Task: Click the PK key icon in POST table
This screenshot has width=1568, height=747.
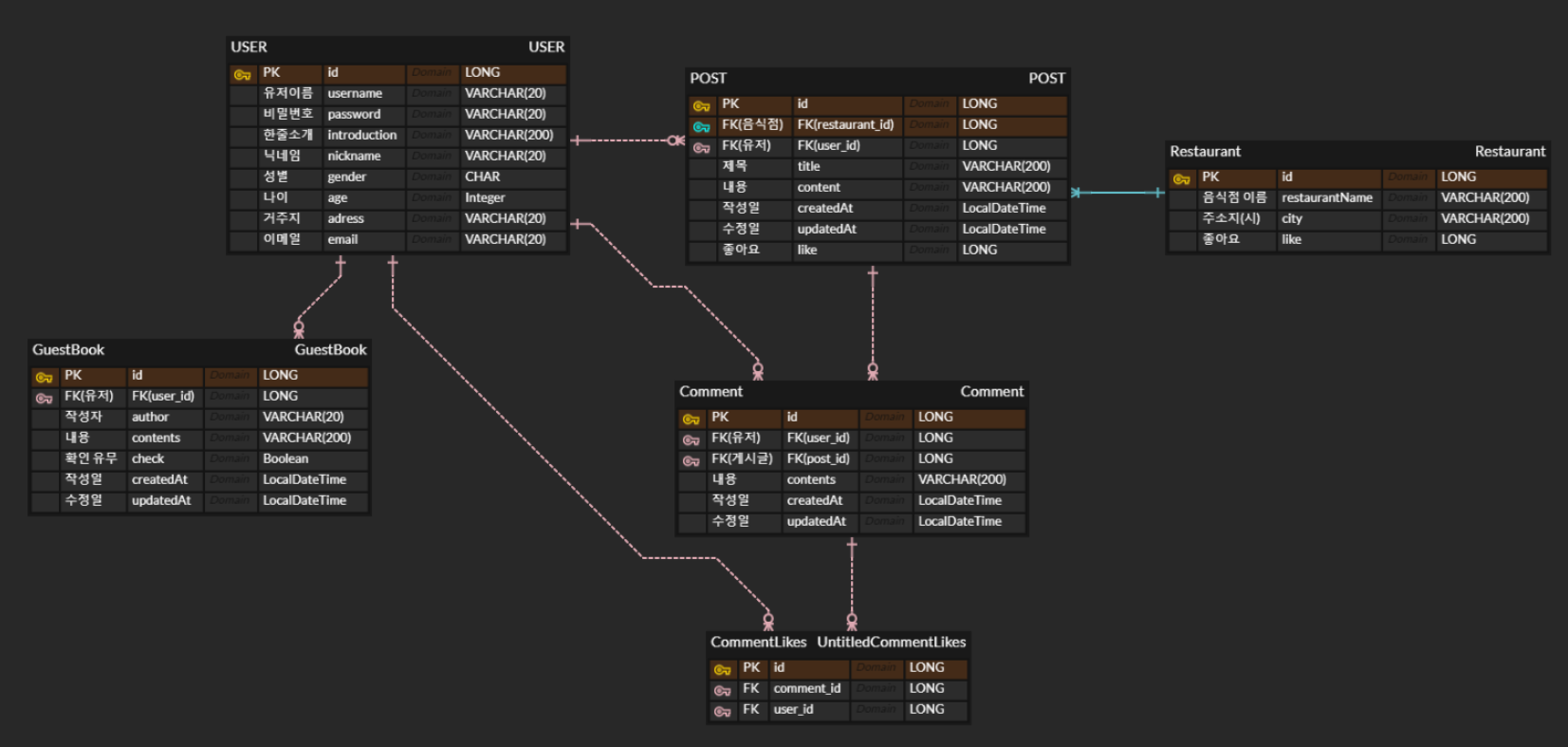Action: click(701, 105)
